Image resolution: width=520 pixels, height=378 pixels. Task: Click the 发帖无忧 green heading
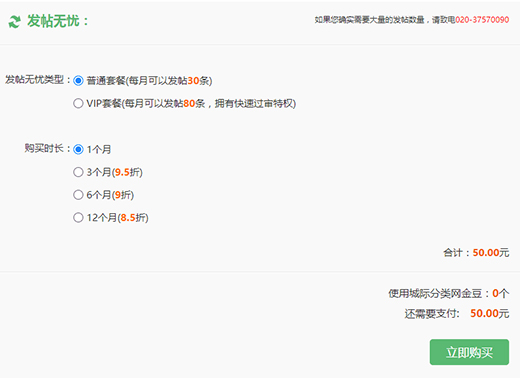click(58, 21)
